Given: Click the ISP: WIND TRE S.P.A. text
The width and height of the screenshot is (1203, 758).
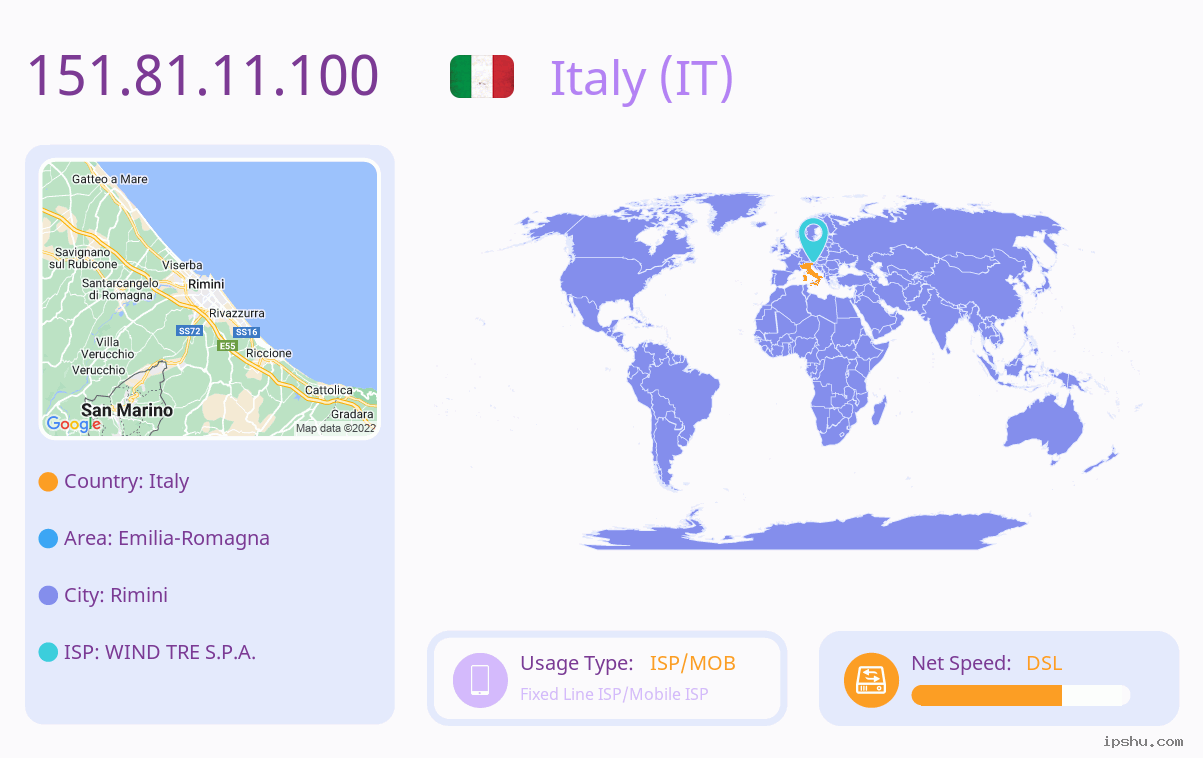Looking at the screenshot, I should [x=160, y=652].
